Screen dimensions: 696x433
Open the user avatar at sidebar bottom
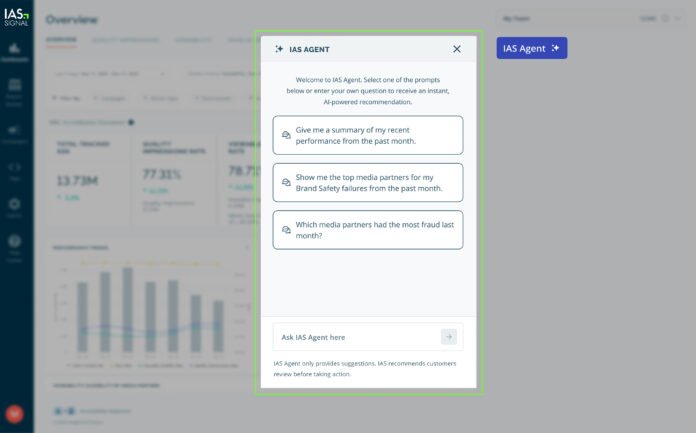coord(16,412)
